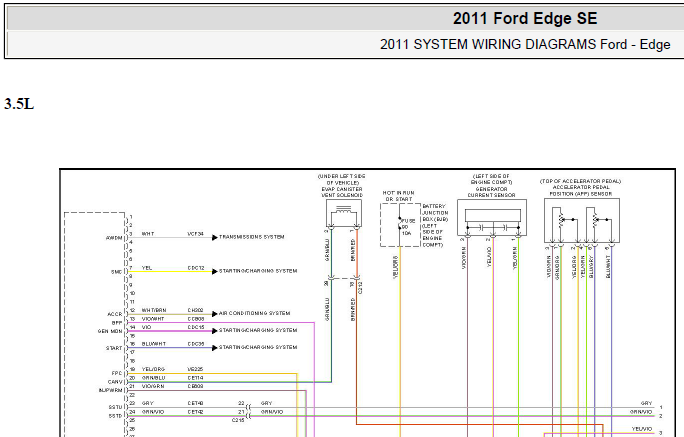Click the "WHT" wire color on pin 3
Screen dimensions: 684x437
[148, 234]
